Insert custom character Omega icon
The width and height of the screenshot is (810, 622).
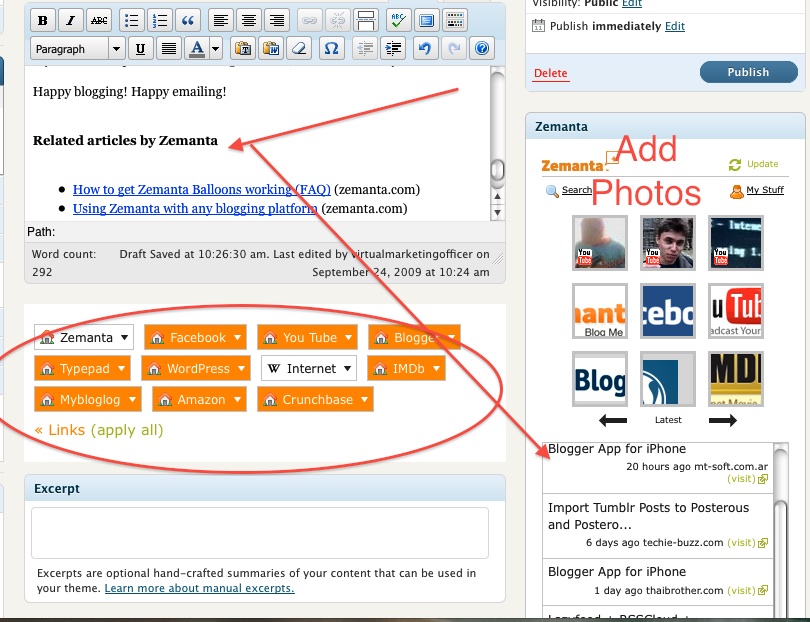click(x=332, y=49)
